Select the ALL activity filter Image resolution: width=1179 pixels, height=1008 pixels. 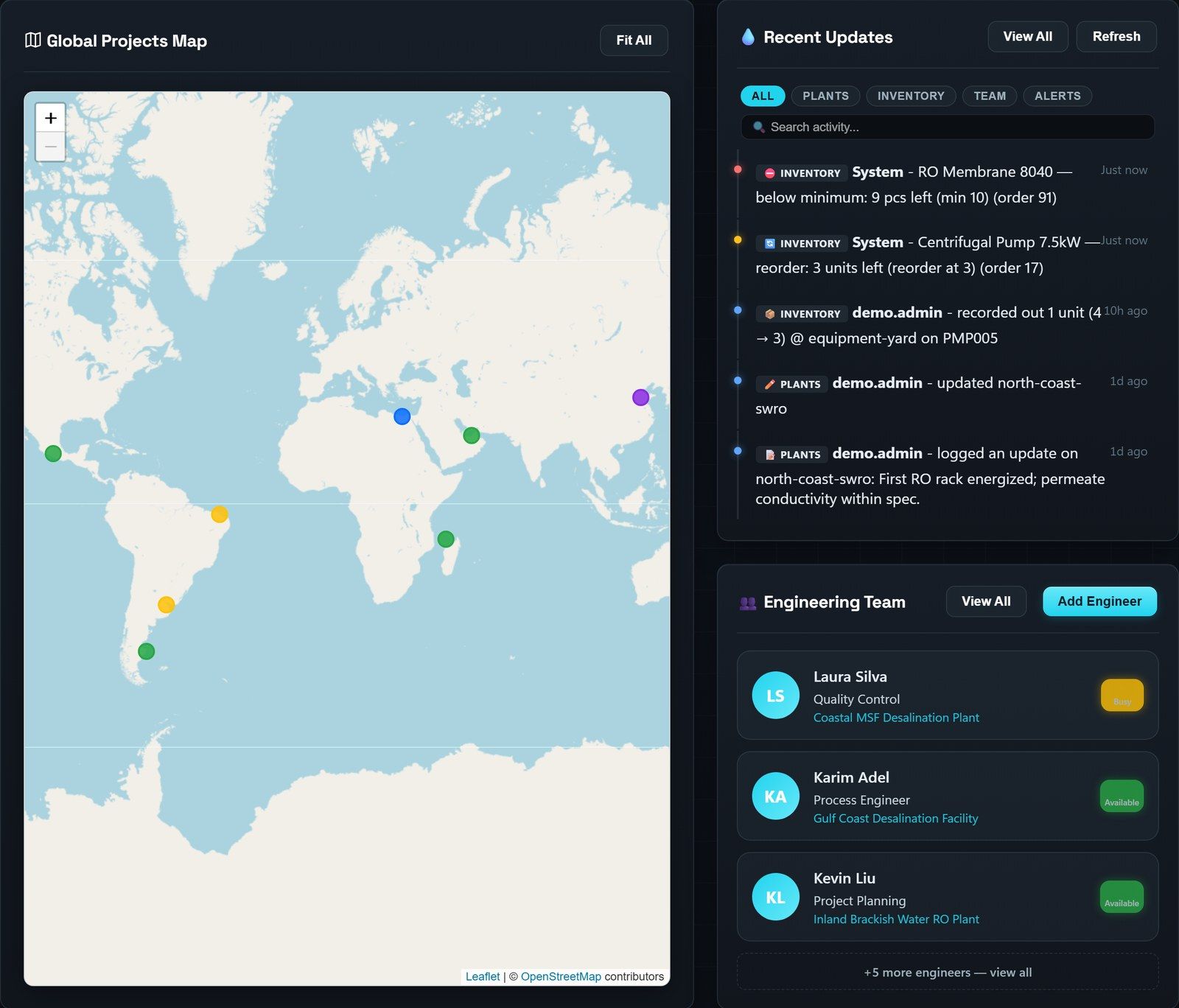click(x=763, y=96)
